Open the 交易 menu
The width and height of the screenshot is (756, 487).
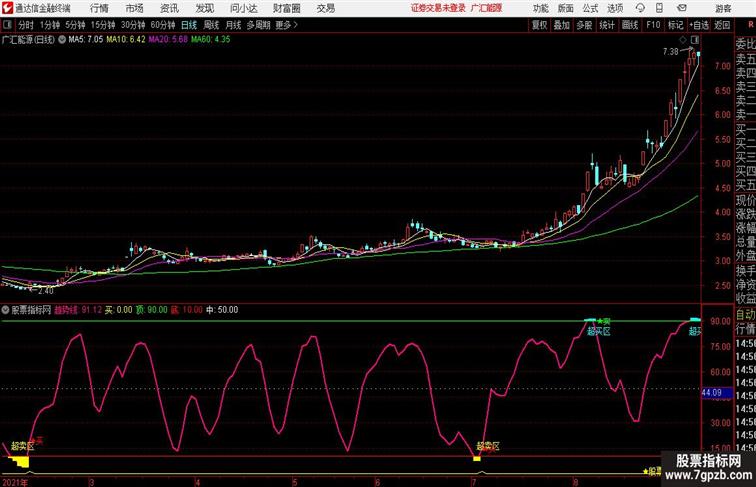coord(325,8)
